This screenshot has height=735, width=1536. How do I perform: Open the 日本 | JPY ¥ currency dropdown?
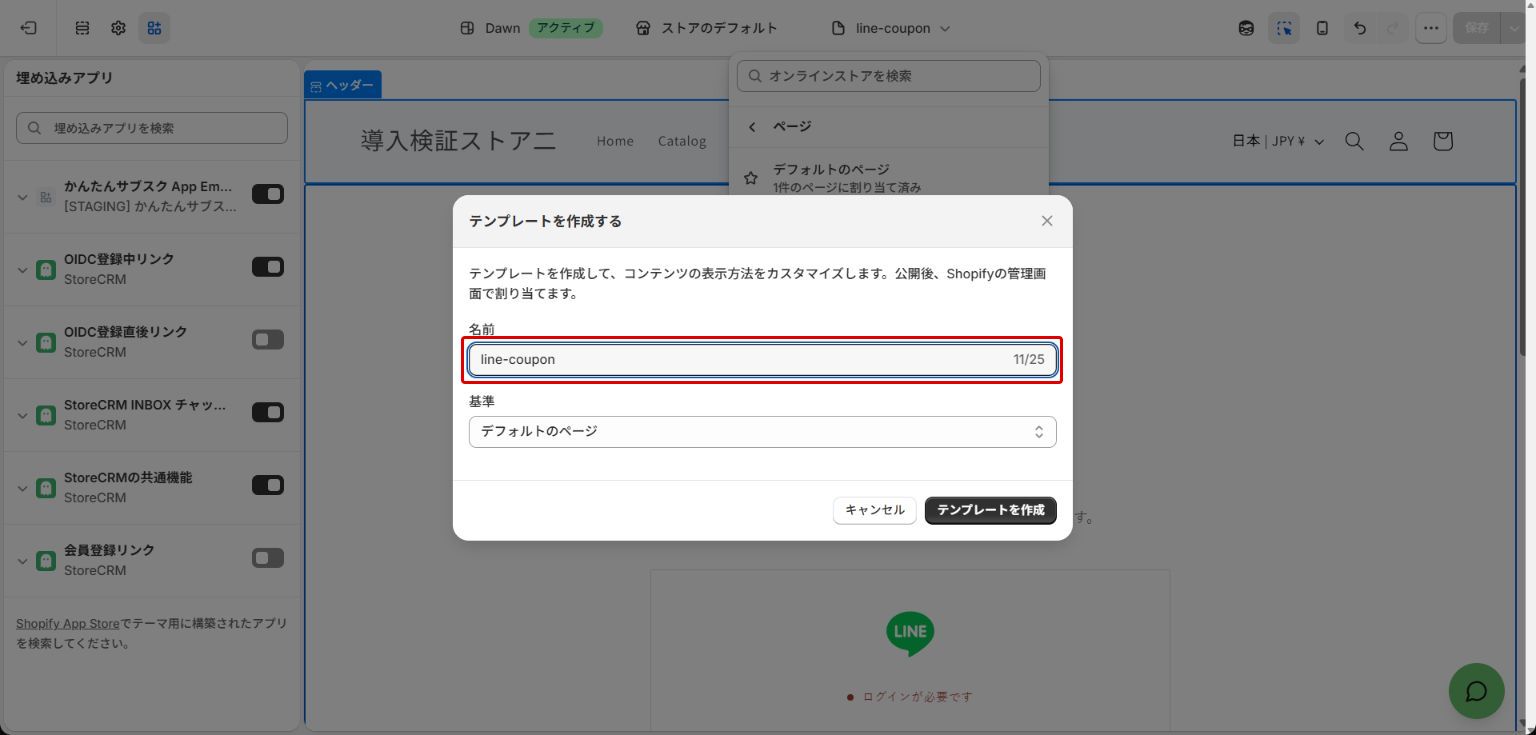tap(1278, 141)
